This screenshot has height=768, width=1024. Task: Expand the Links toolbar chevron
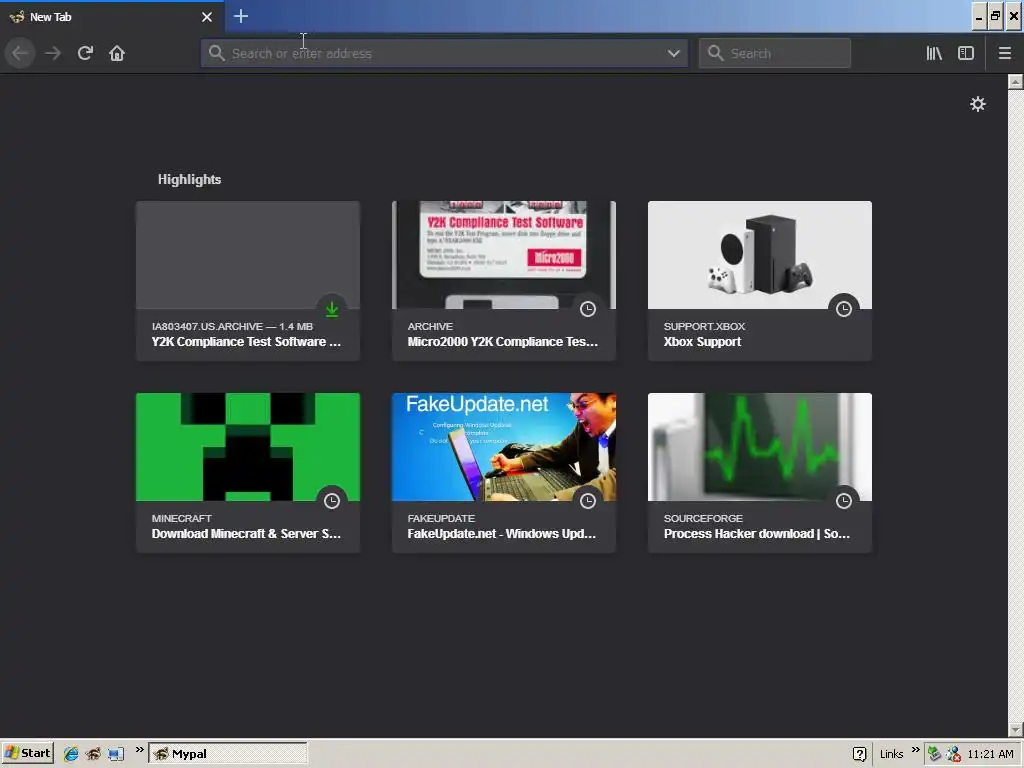[915, 750]
